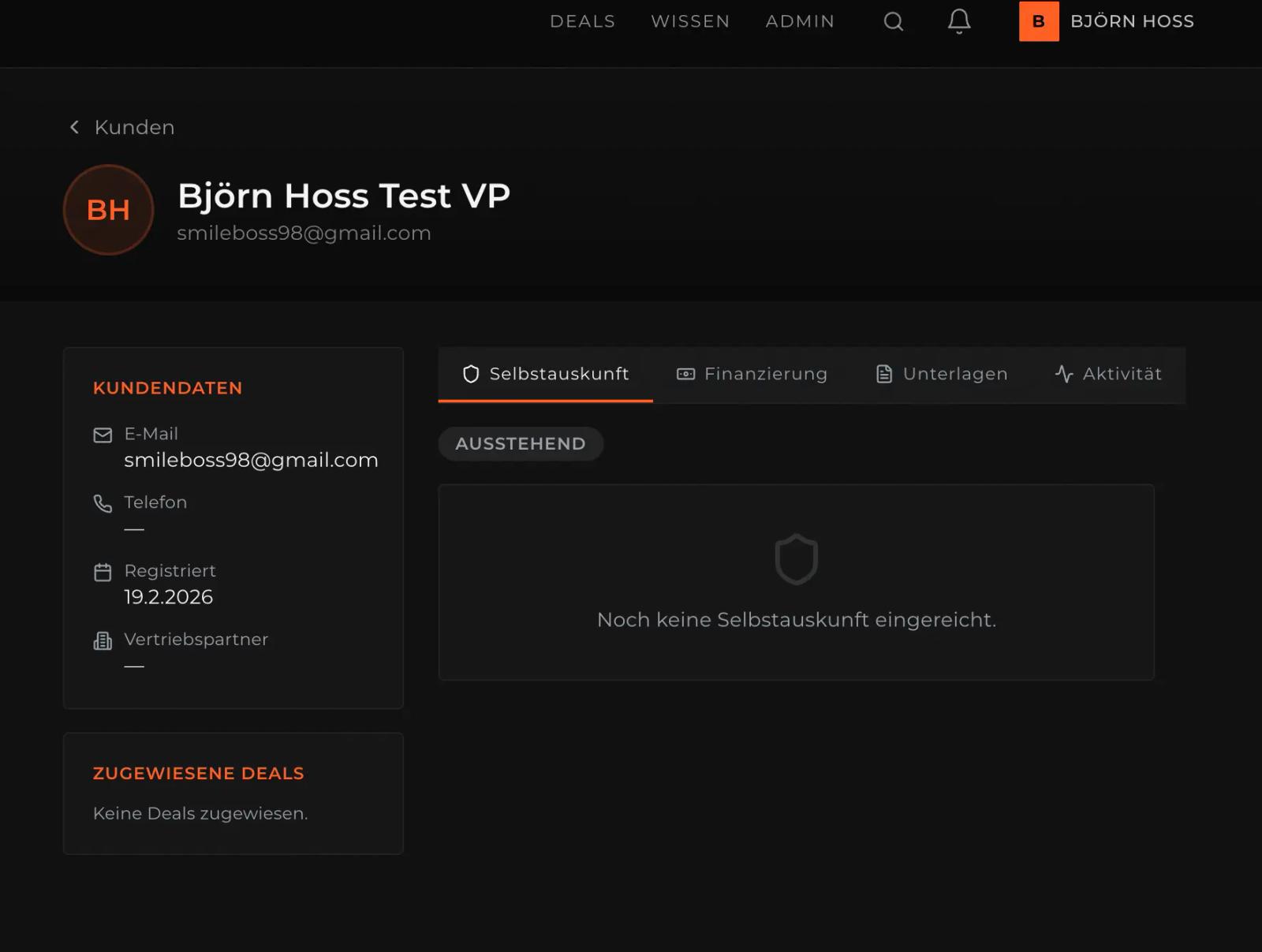Image resolution: width=1262 pixels, height=952 pixels.
Task: Click the large shield placeholder icon
Action: [x=797, y=559]
